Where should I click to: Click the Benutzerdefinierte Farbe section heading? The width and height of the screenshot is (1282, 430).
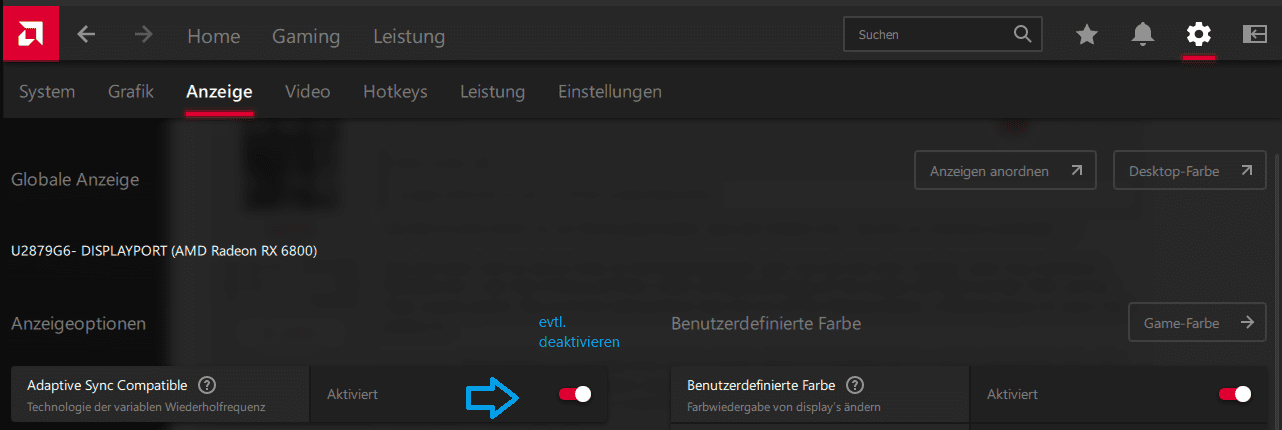(766, 324)
